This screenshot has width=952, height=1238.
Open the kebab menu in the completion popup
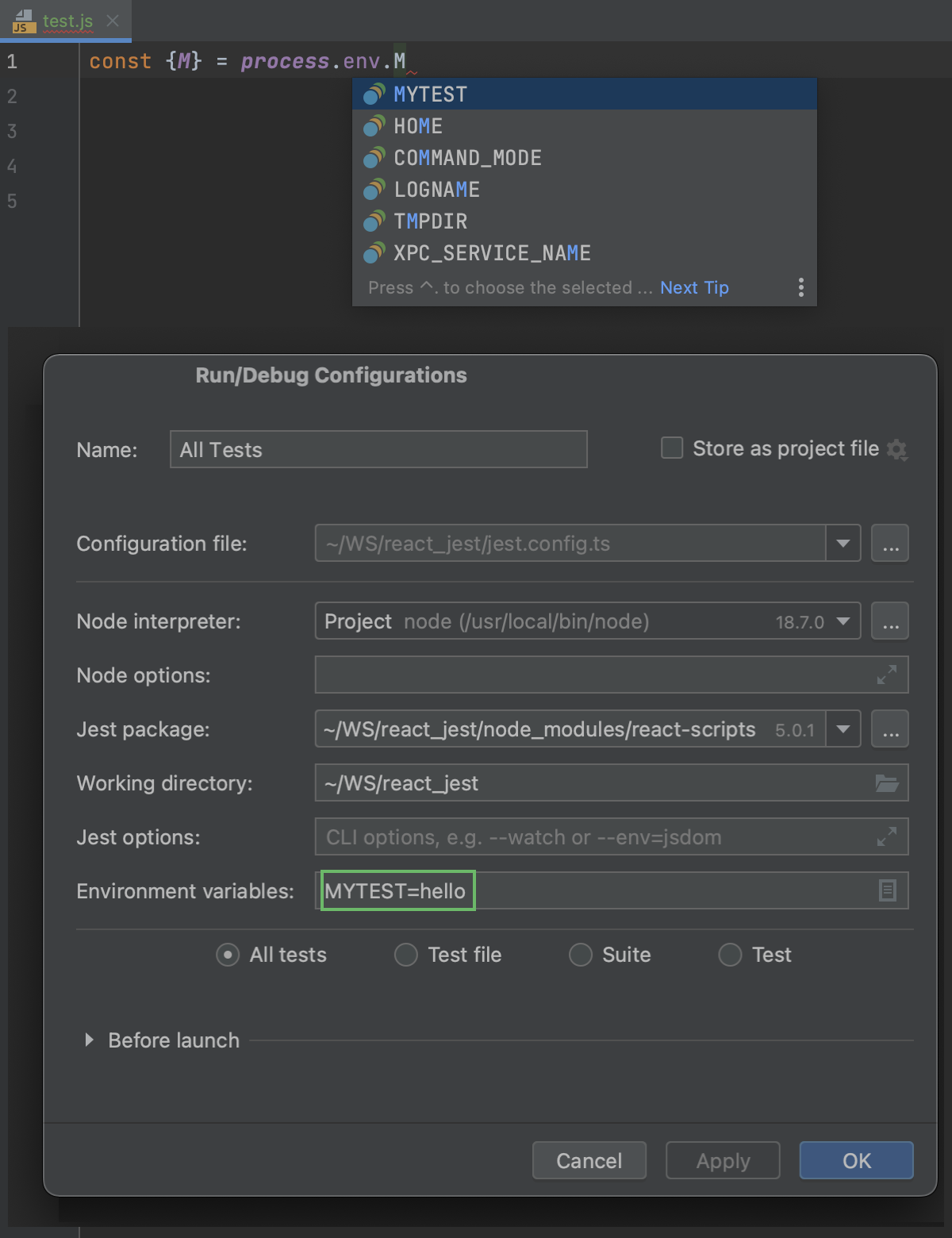coord(800,287)
